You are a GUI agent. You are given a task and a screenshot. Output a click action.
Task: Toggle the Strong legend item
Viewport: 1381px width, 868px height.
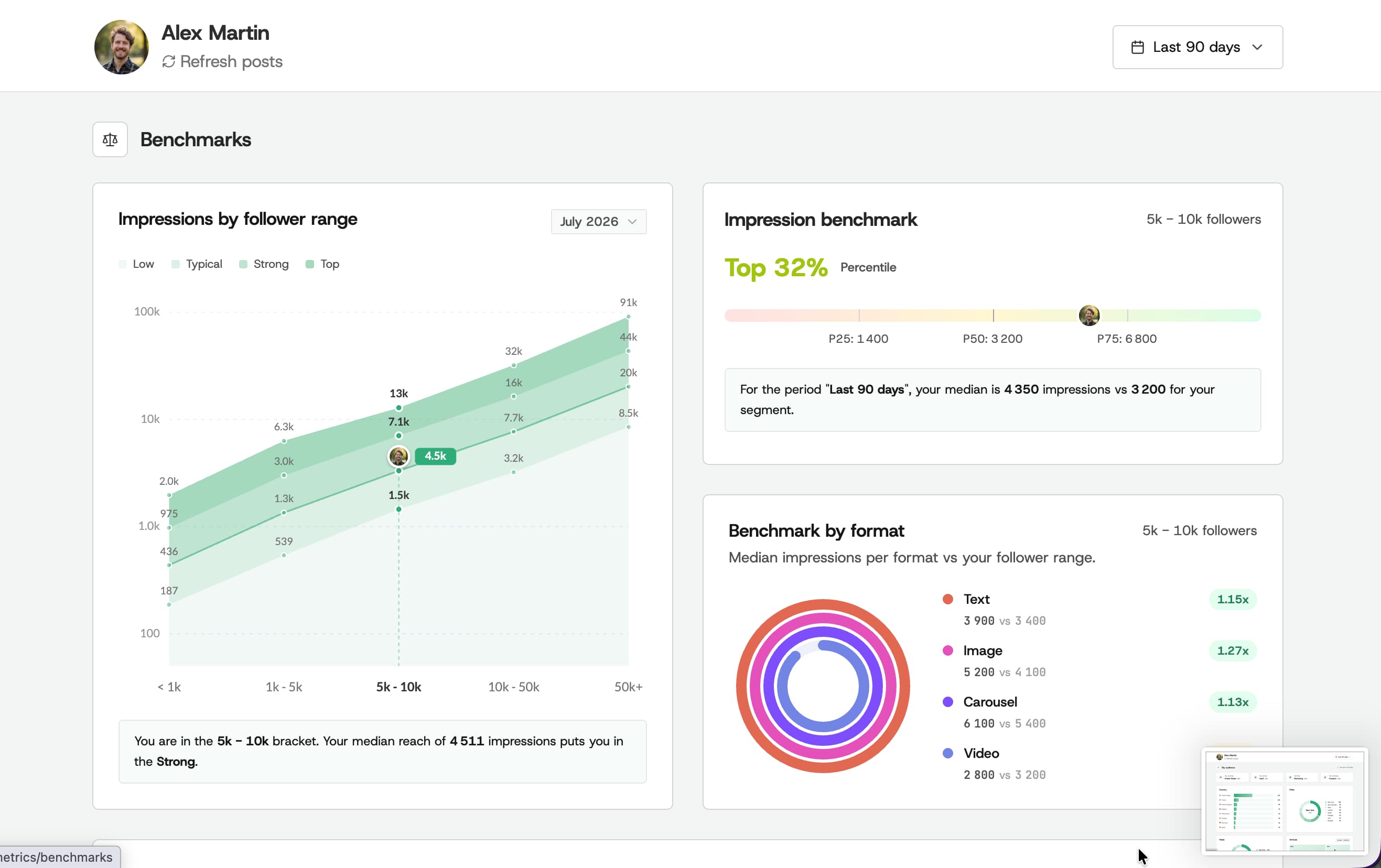(x=264, y=264)
